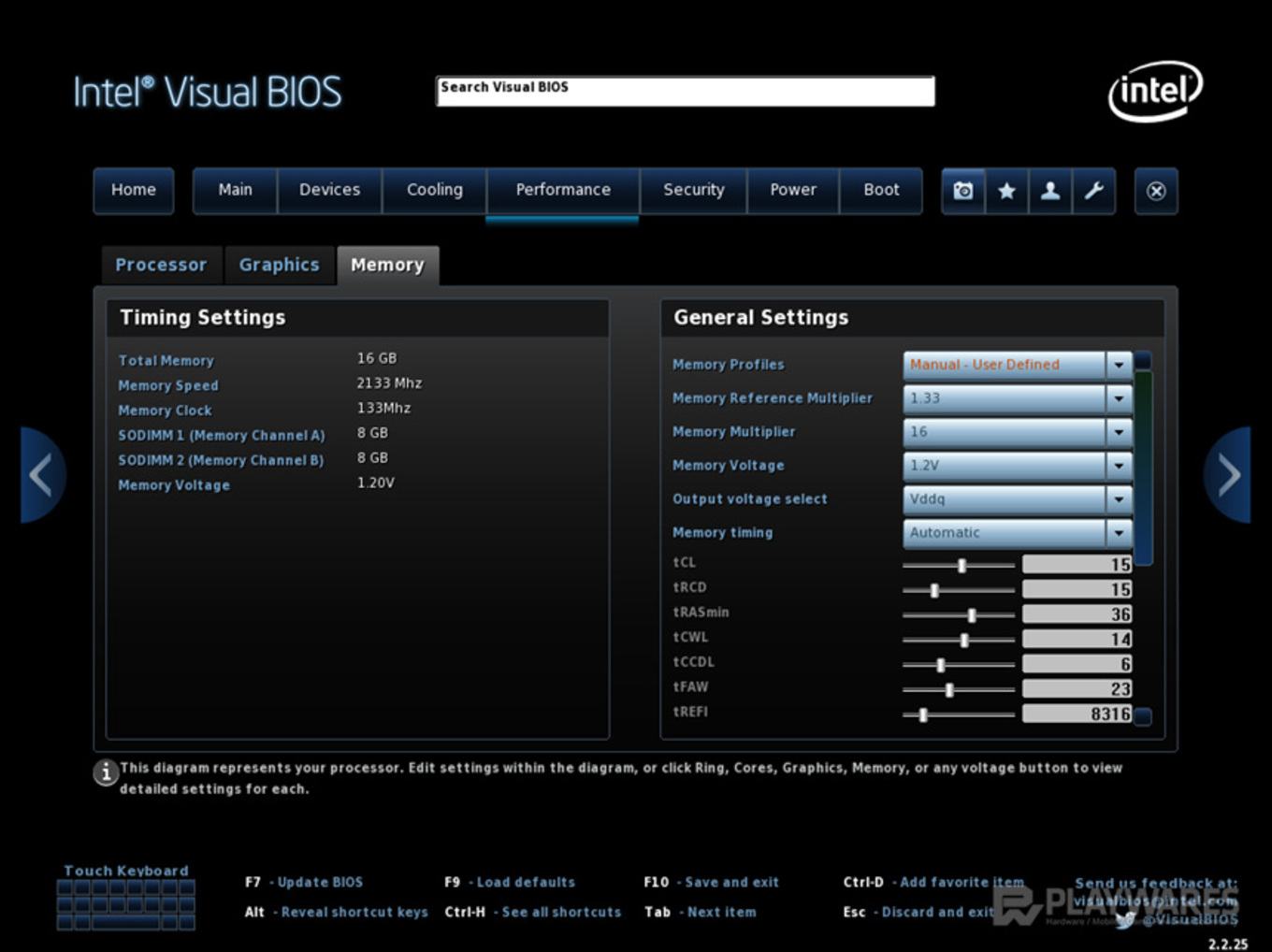Switch to the Graphics tab
Viewport: 1272px width, 952px height.
279,266
